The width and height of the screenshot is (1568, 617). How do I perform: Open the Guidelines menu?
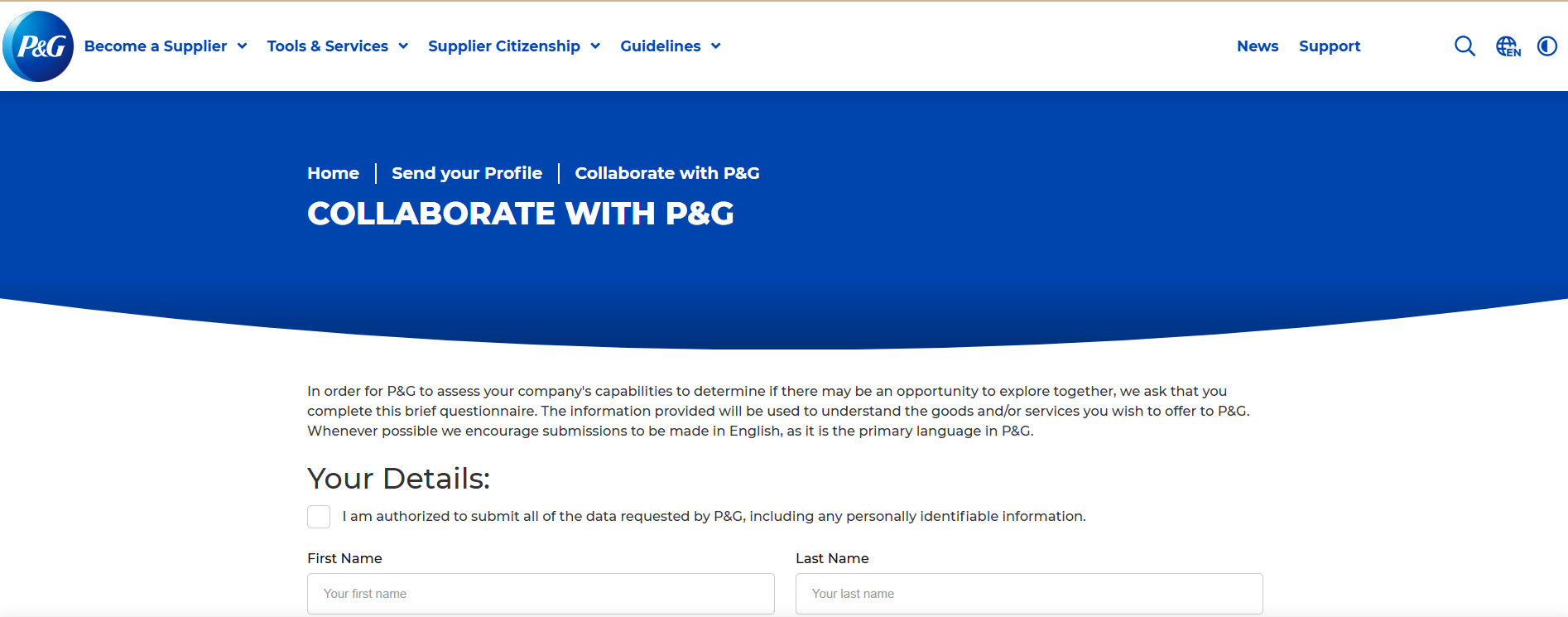[660, 46]
